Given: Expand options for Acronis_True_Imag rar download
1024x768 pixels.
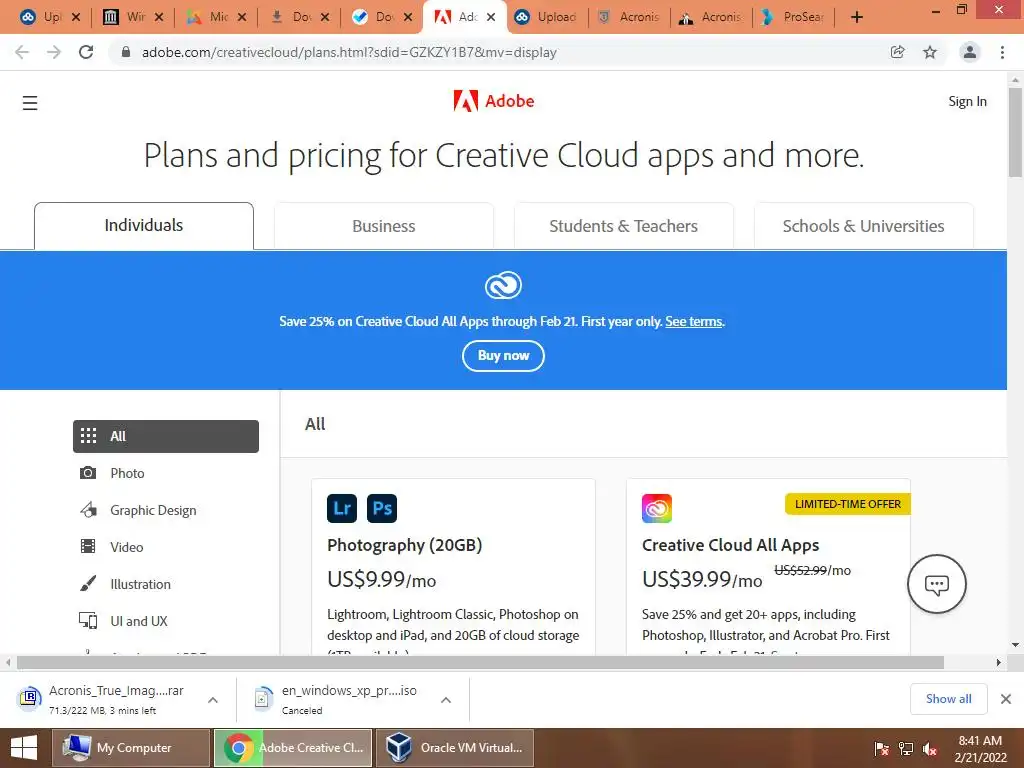Looking at the screenshot, I should pos(213,699).
